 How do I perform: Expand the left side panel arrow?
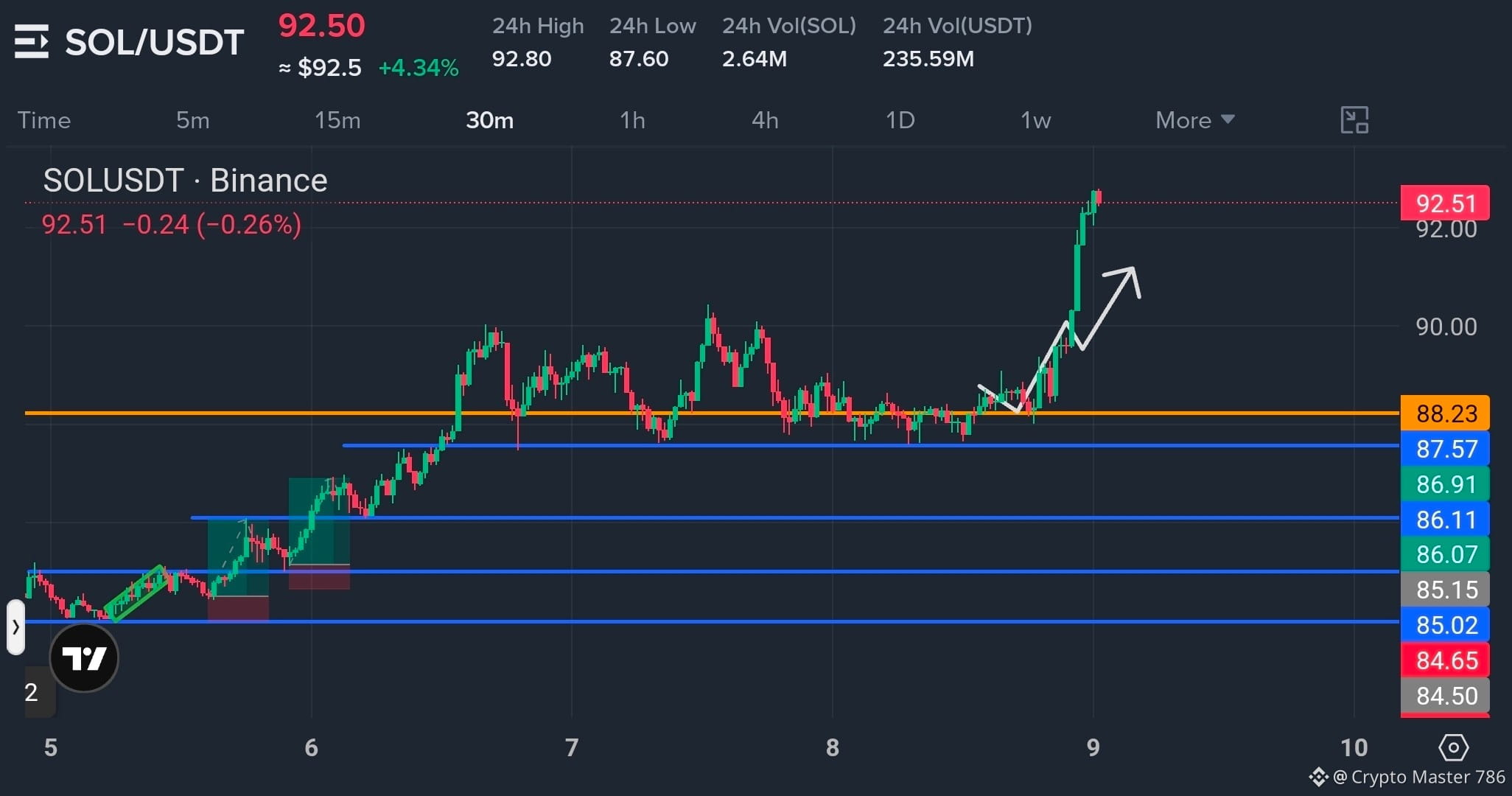tap(15, 627)
